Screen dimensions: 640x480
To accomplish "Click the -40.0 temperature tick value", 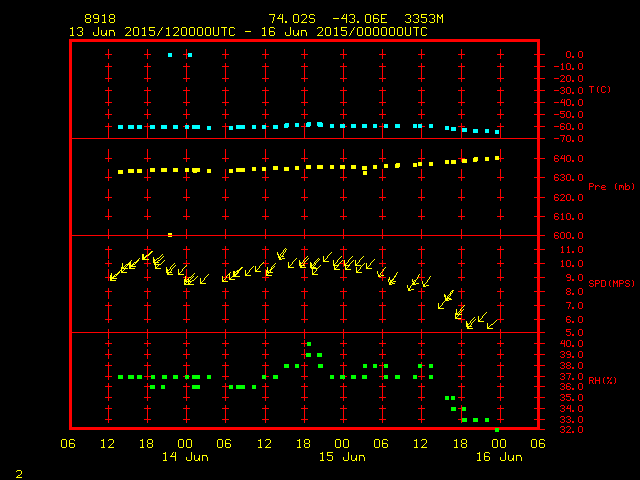I will [x=569, y=102].
